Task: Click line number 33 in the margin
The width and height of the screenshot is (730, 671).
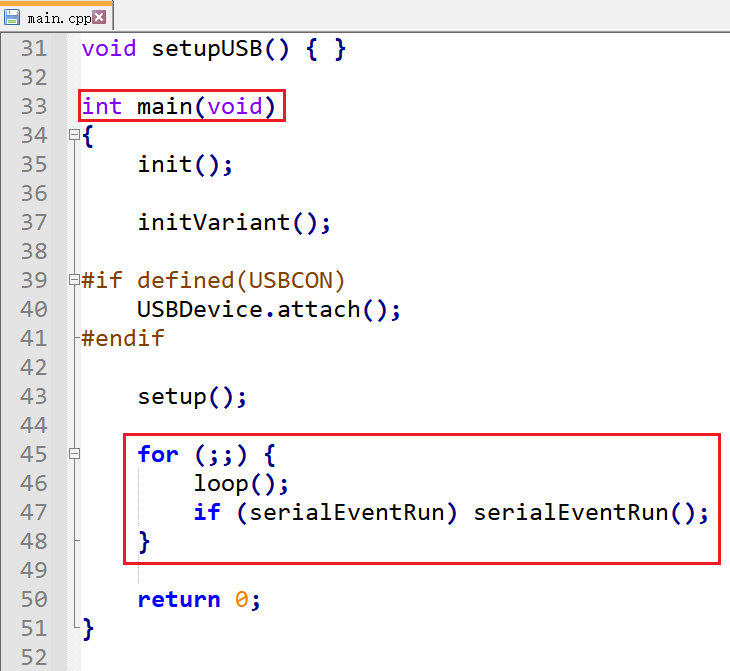Action: tap(34, 107)
